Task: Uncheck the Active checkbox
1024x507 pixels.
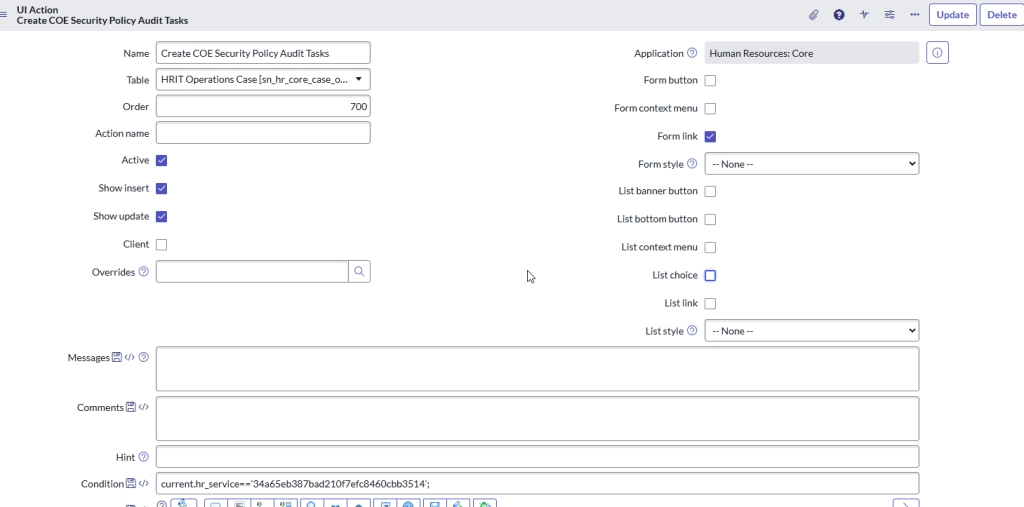Action: pyautogui.click(x=161, y=160)
